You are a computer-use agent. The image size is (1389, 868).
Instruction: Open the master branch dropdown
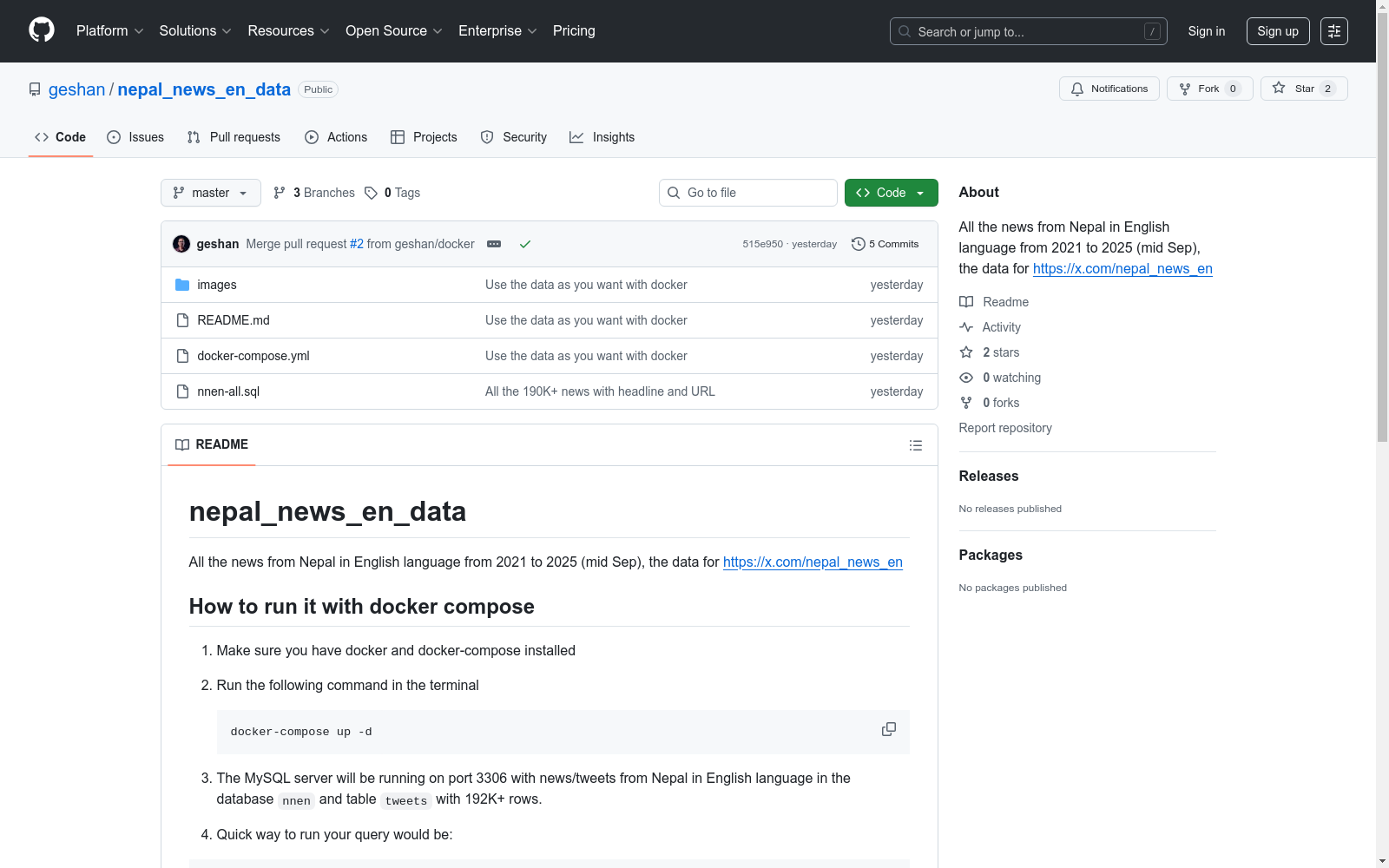(211, 193)
